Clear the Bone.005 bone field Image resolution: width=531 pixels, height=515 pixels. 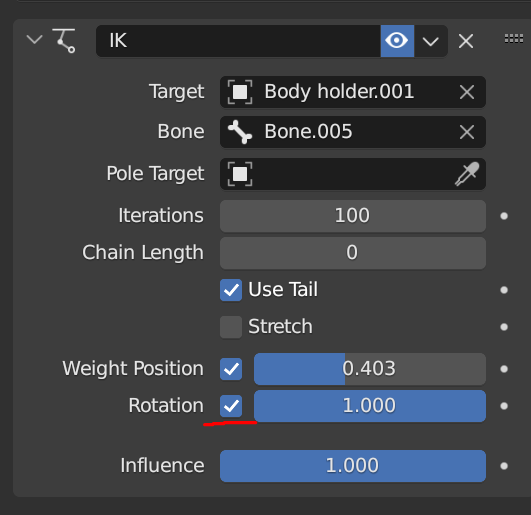(467, 132)
